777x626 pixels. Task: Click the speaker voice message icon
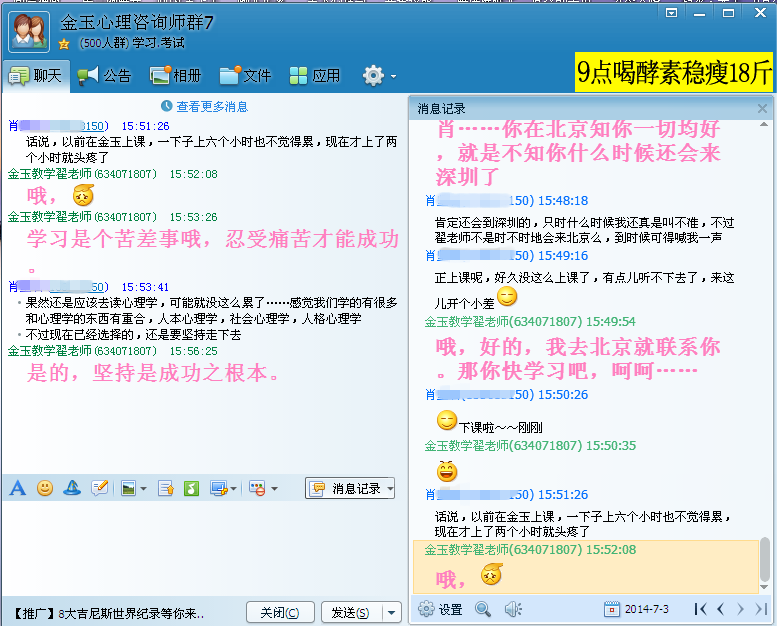(x=513, y=608)
